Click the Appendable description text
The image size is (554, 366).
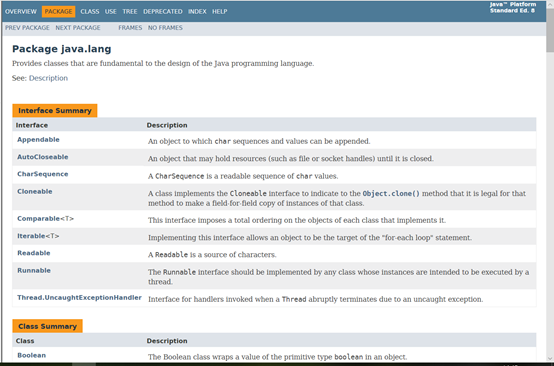[259, 141]
